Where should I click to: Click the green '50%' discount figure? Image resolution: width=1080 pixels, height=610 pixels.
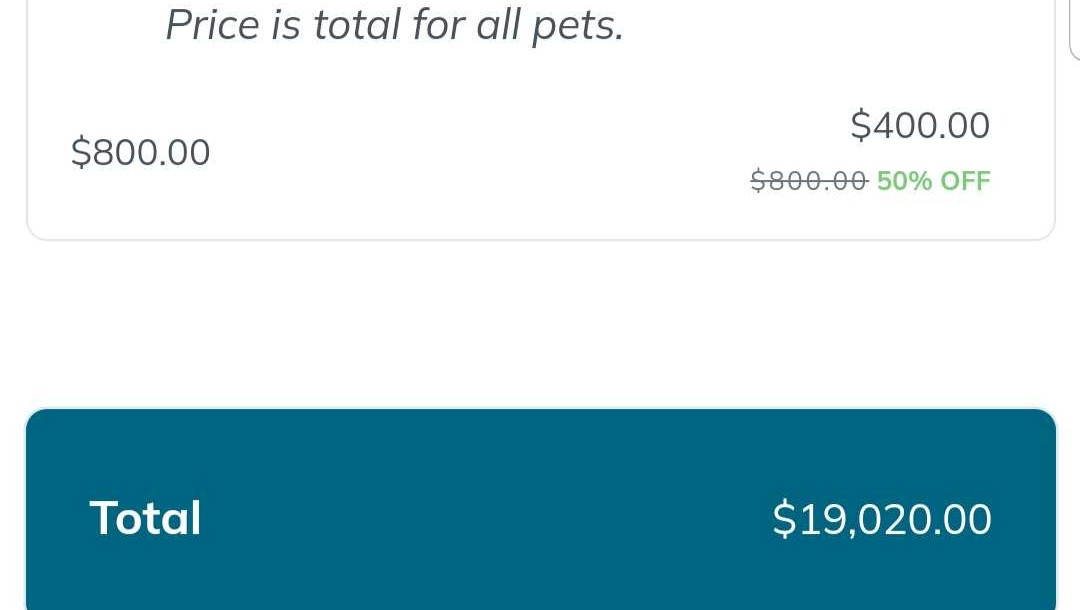click(x=904, y=181)
